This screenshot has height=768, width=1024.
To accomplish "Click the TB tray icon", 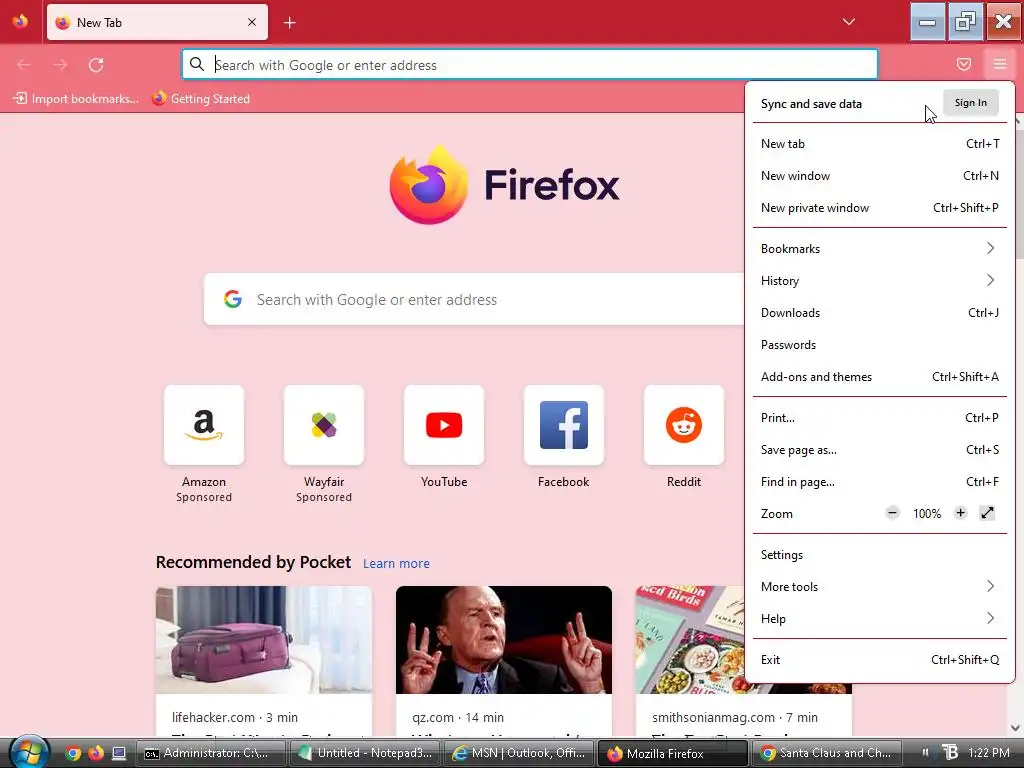I will [950, 752].
